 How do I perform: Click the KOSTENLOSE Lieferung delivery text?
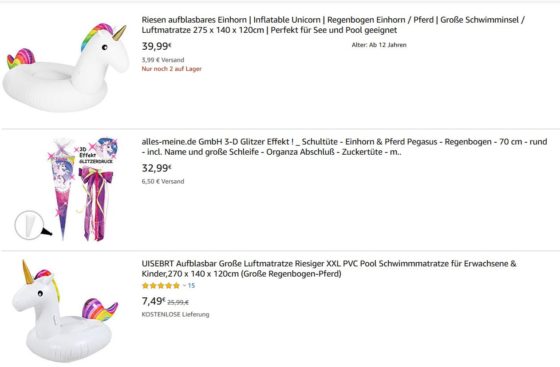click(175, 315)
